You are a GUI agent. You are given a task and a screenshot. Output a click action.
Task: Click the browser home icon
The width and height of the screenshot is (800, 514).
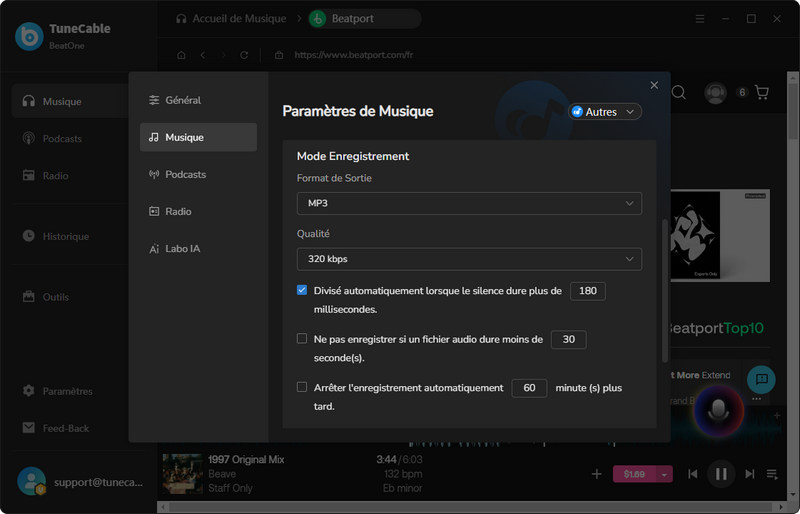pos(181,55)
